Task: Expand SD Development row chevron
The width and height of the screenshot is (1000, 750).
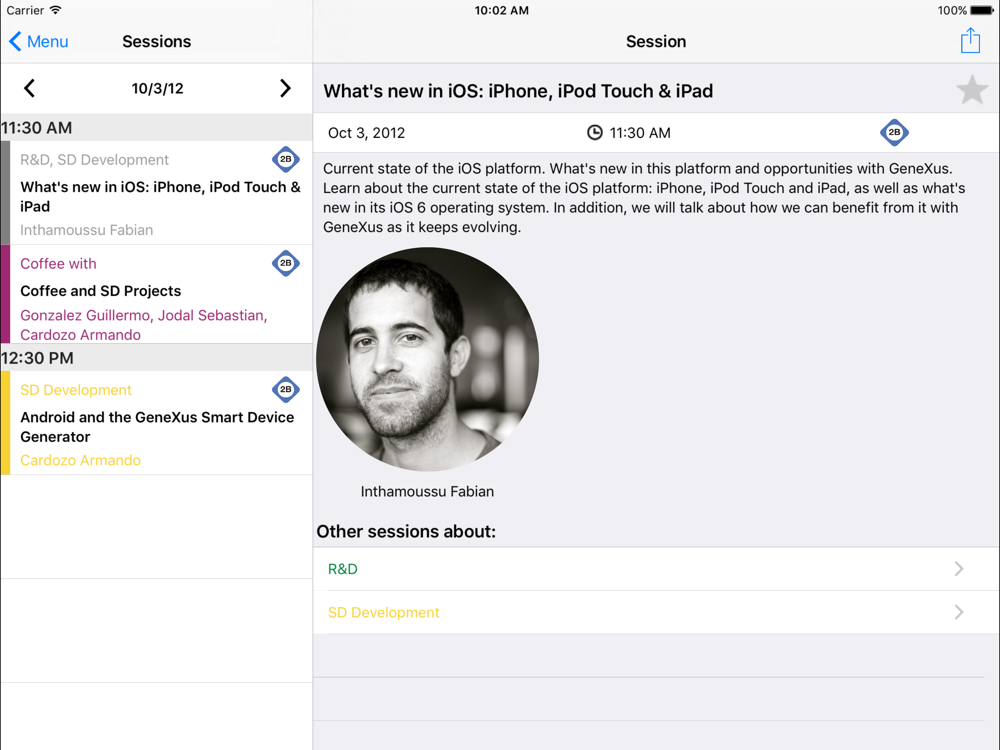Action: 959,612
